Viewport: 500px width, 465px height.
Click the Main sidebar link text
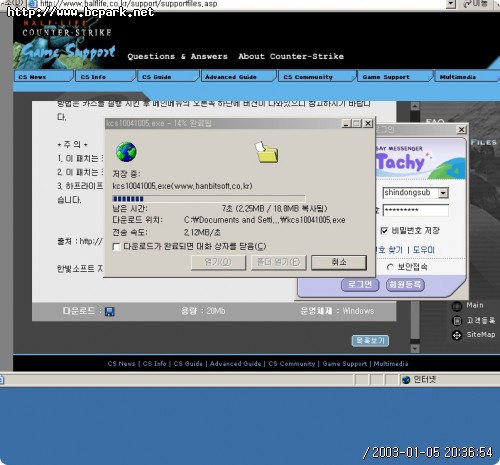475,305
